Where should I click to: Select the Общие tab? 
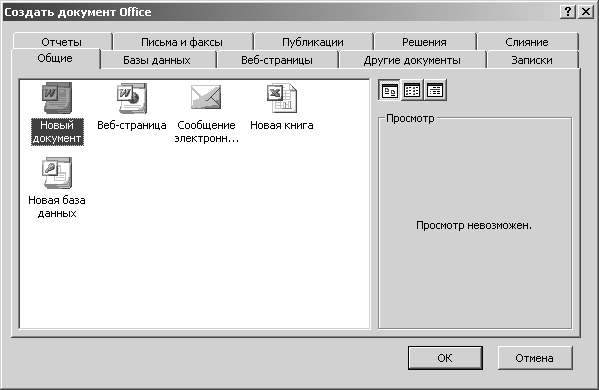pos(55,58)
